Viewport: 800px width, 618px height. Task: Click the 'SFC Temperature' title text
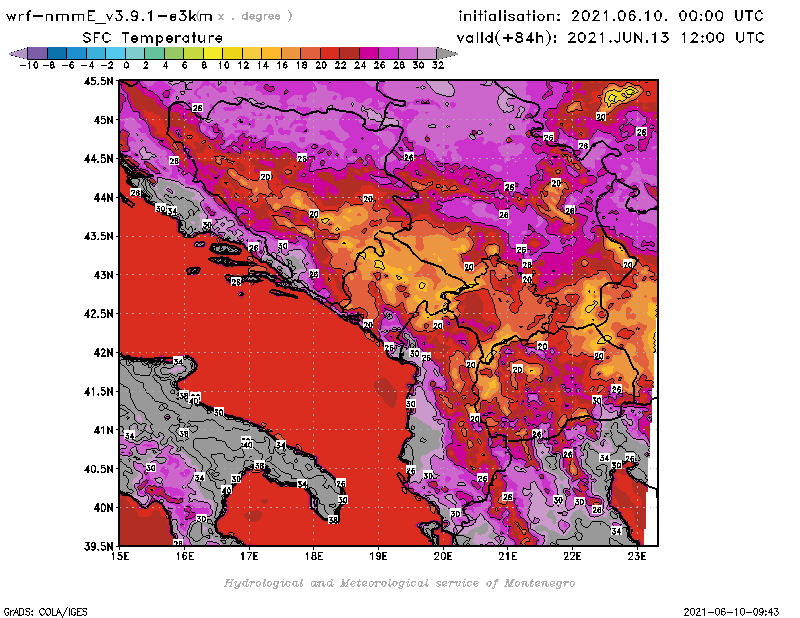[x=153, y=38]
